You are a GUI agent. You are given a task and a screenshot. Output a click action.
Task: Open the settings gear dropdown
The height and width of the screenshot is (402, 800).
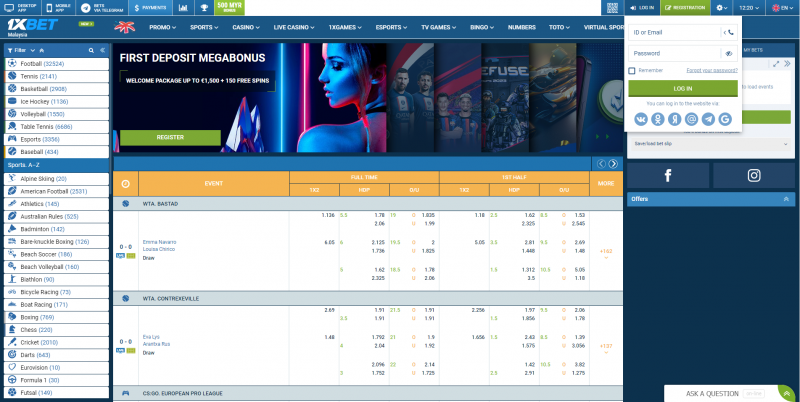coord(721,8)
